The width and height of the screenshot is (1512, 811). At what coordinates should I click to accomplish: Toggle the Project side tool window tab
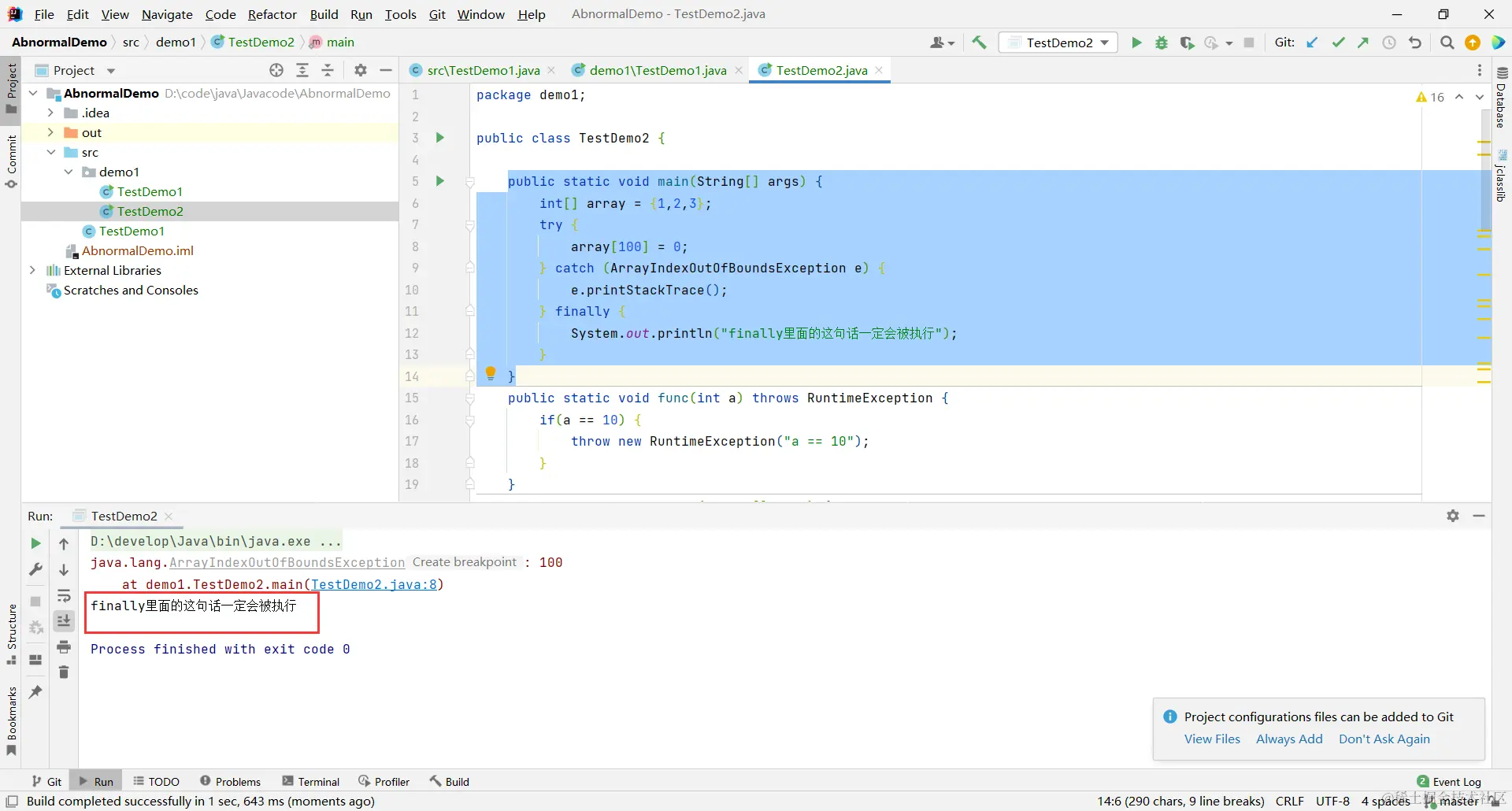click(11, 88)
